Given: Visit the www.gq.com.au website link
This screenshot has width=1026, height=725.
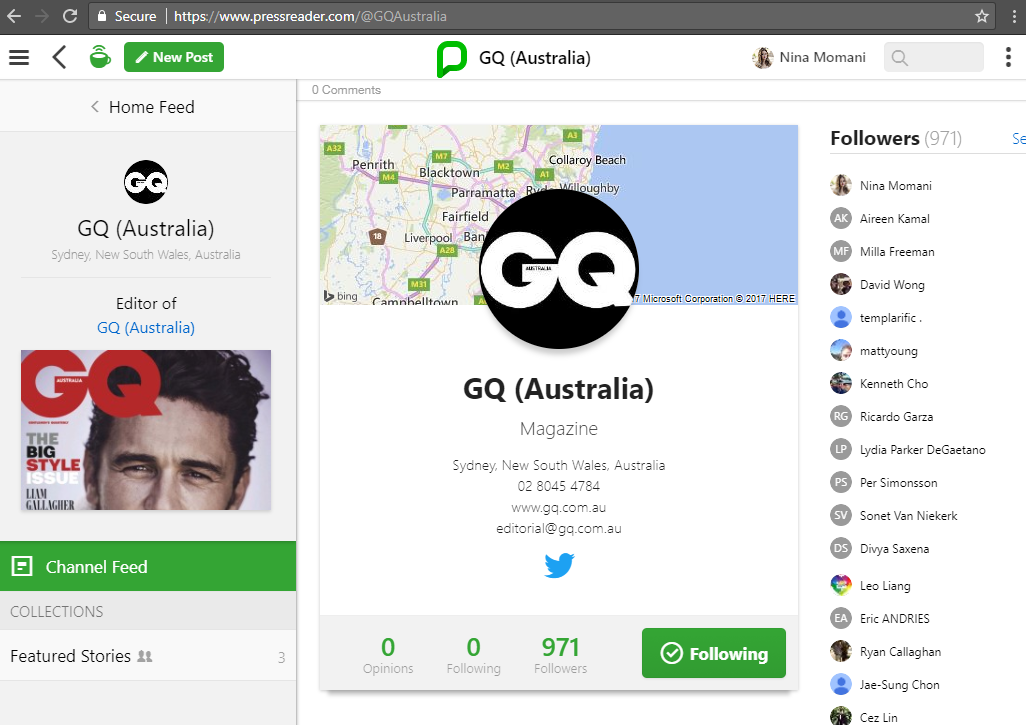Looking at the screenshot, I should click(559, 507).
